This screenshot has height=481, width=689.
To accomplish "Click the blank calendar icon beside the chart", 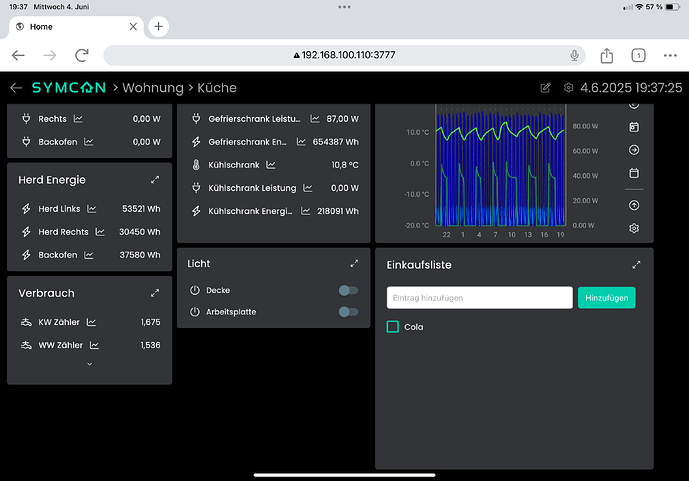I will (634, 173).
